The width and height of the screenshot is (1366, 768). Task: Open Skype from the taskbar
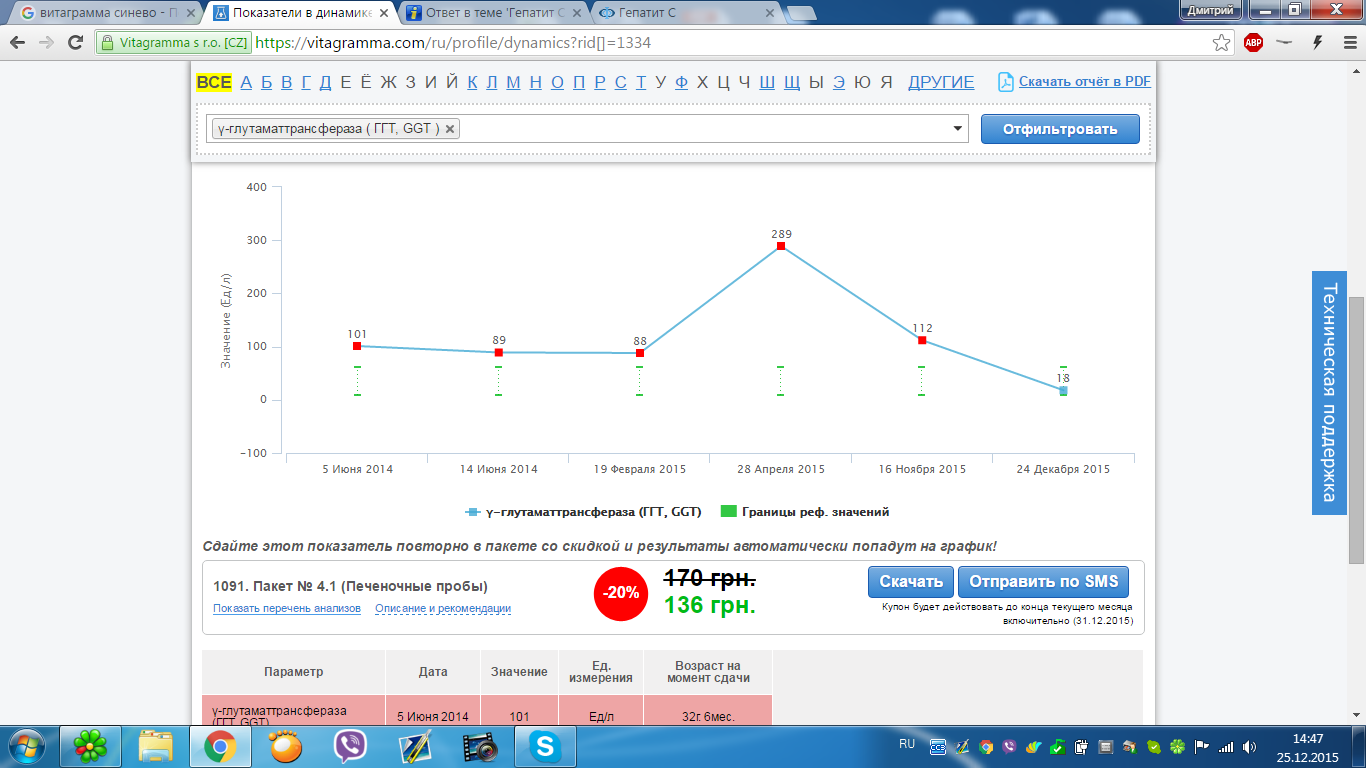click(545, 746)
